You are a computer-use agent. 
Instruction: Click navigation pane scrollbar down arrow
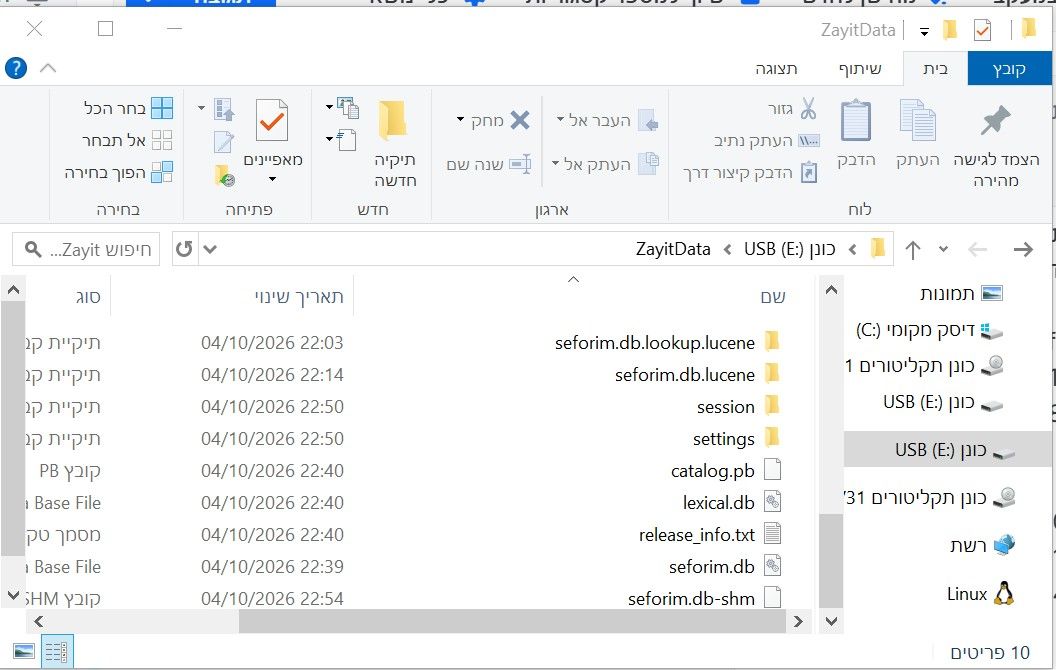(x=831, y=622)
